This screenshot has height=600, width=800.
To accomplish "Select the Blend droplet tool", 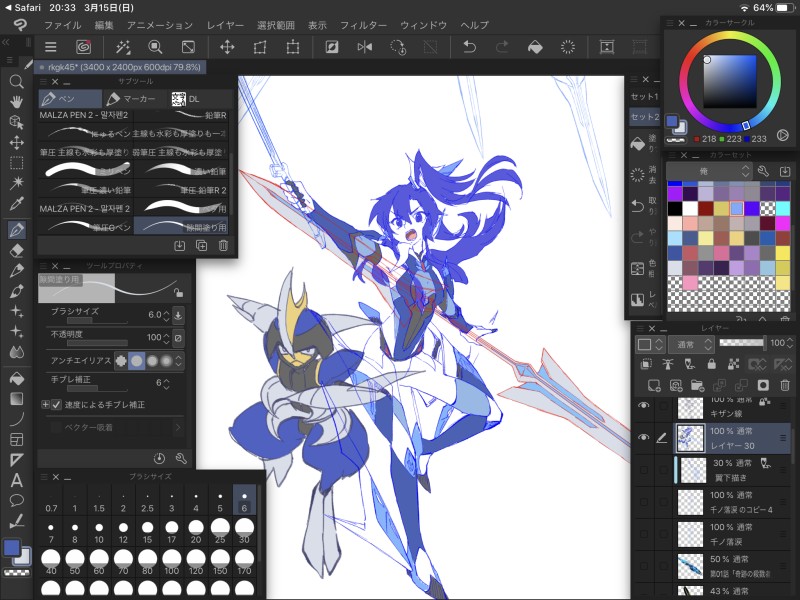I will click(x=16, y=352).
